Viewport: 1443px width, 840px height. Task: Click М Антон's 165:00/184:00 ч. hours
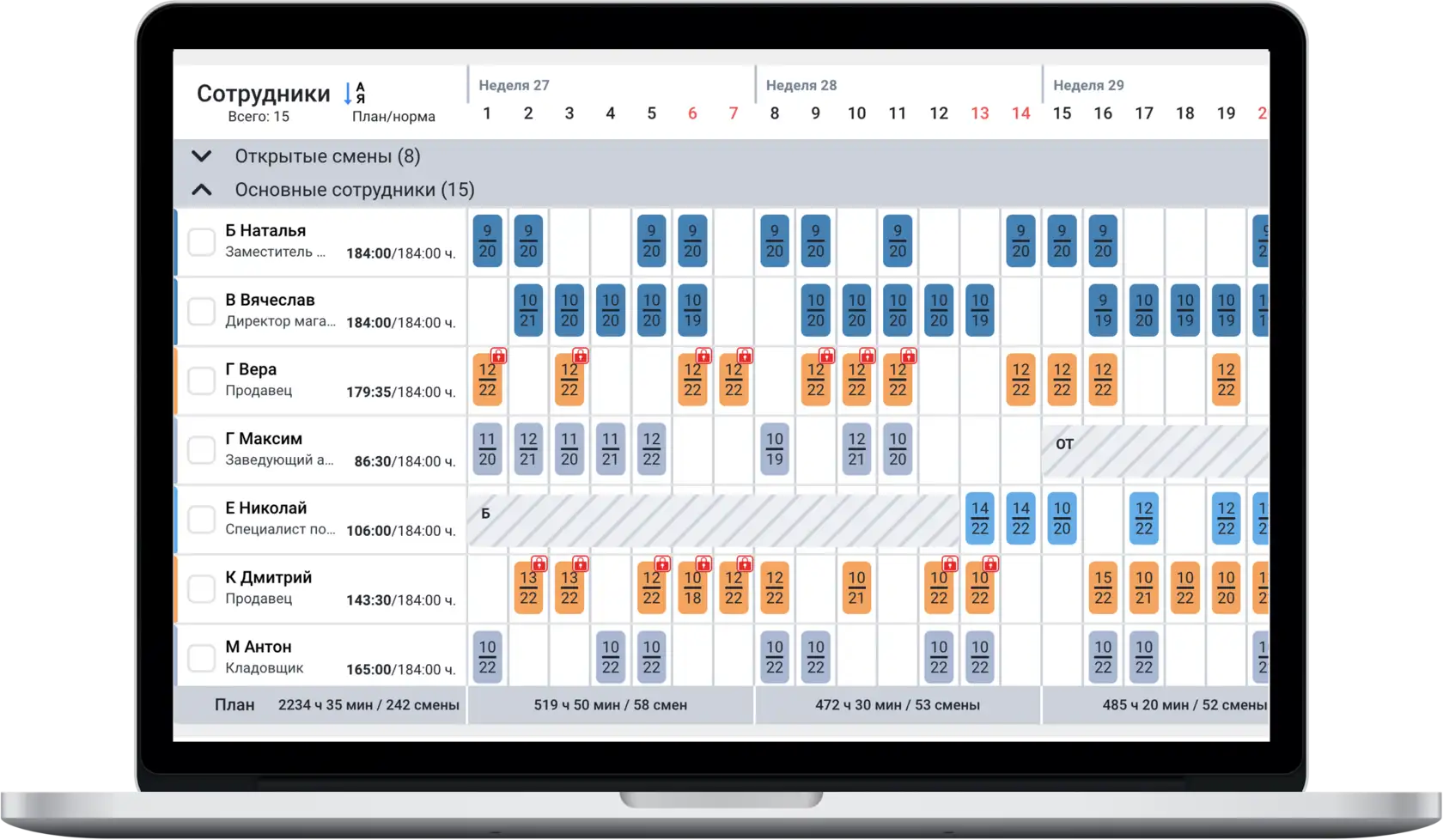point(401,670)
